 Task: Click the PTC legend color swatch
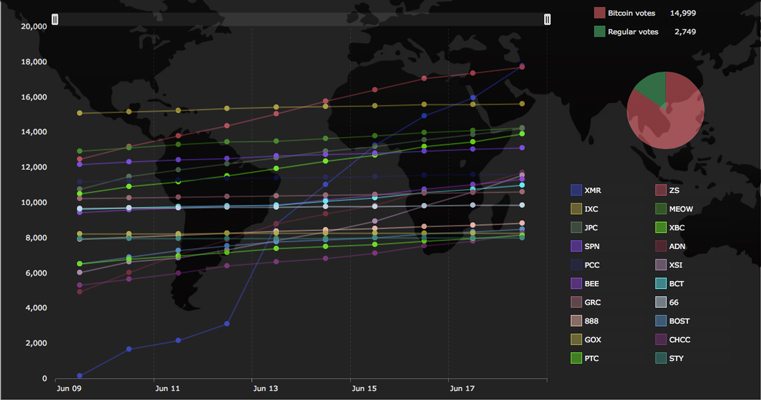(576, 358)
